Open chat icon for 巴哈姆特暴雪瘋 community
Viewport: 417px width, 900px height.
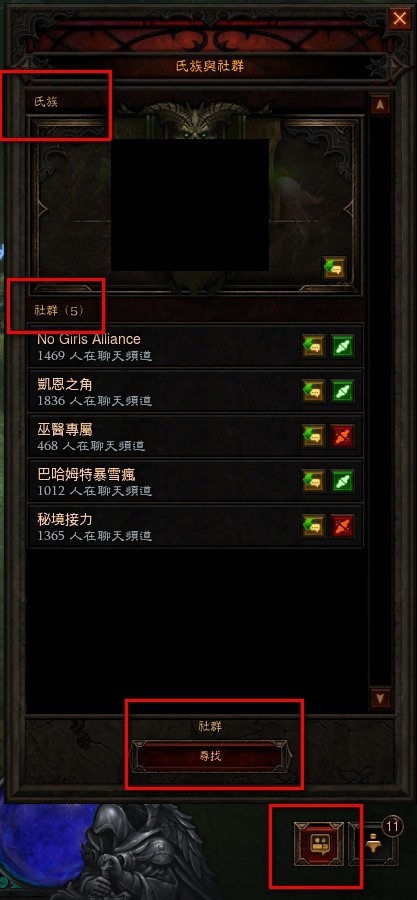(x=314, y=481)
